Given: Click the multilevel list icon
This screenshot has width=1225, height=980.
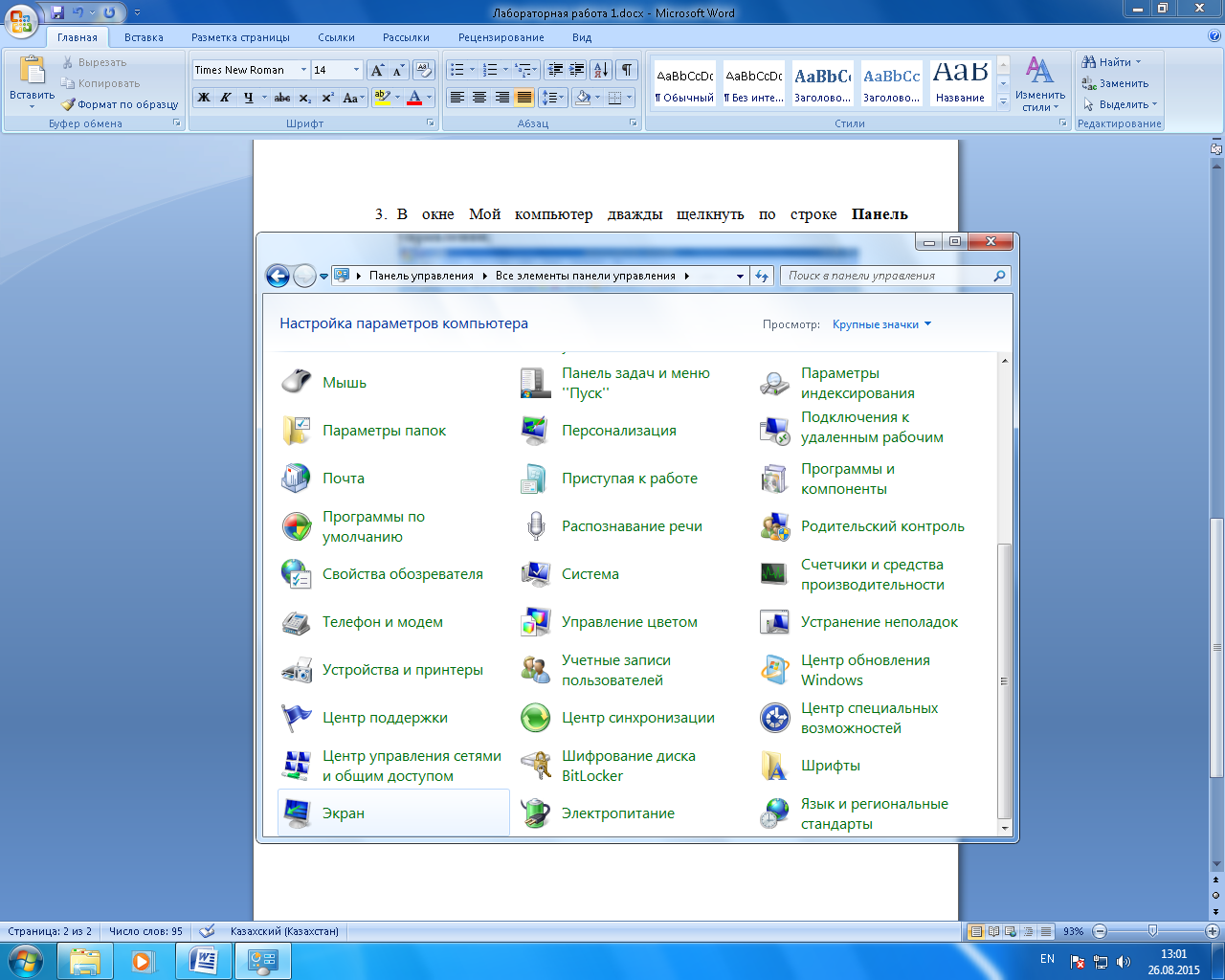Looking at the screenshot, I should 523,70.
